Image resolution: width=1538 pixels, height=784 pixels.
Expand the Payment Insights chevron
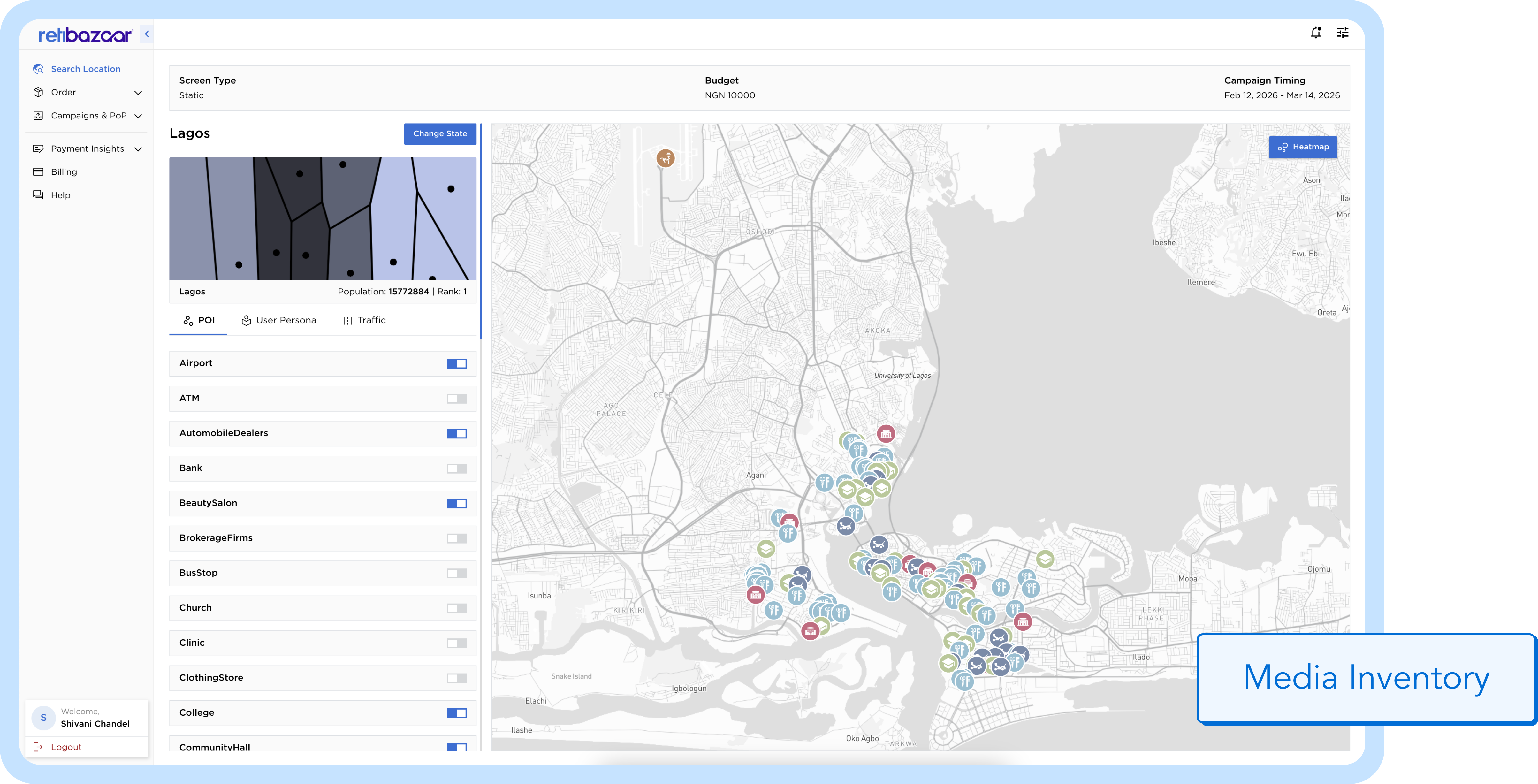(x=138, y=149)
